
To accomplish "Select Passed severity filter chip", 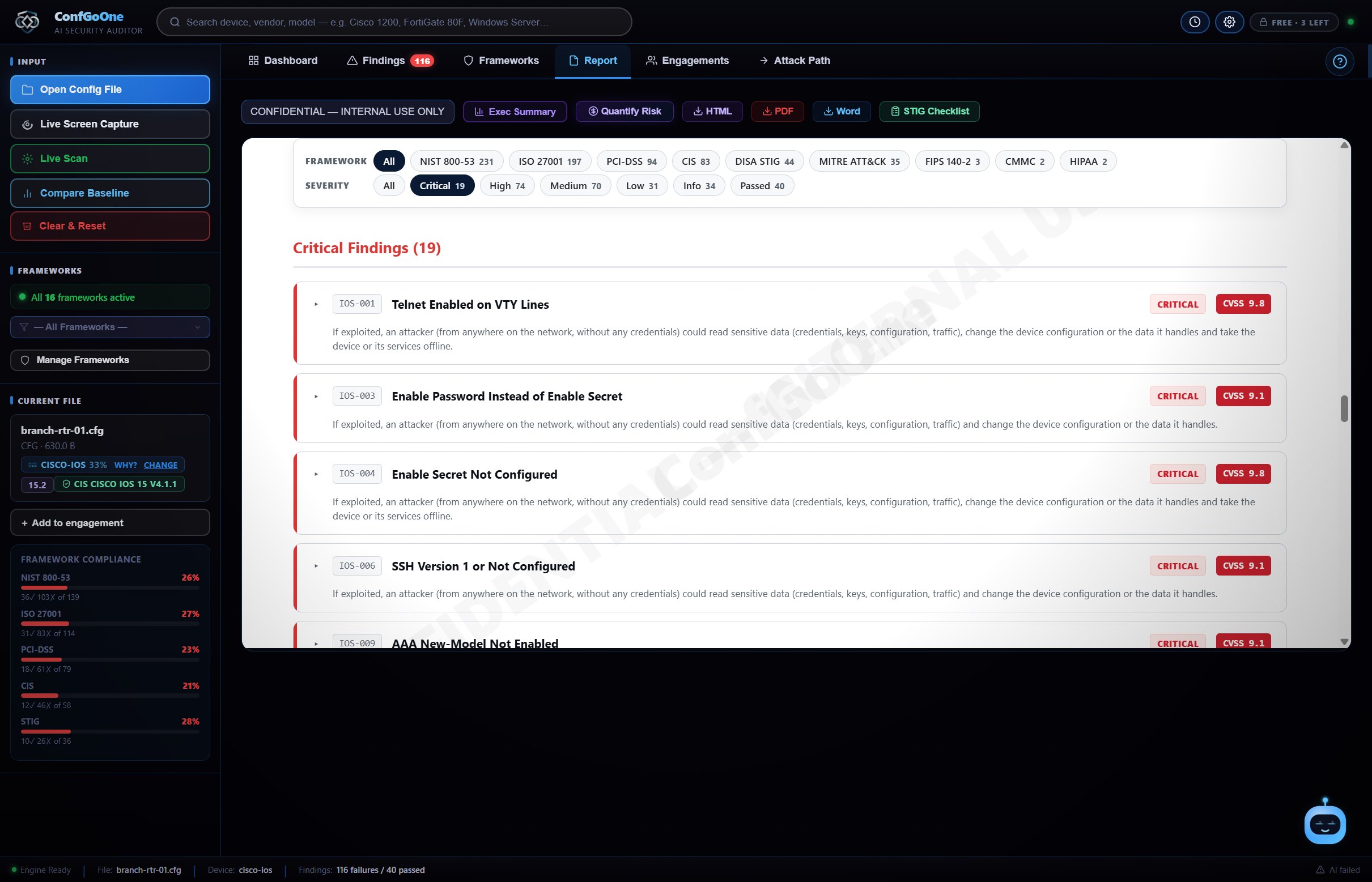I will 762,186.
